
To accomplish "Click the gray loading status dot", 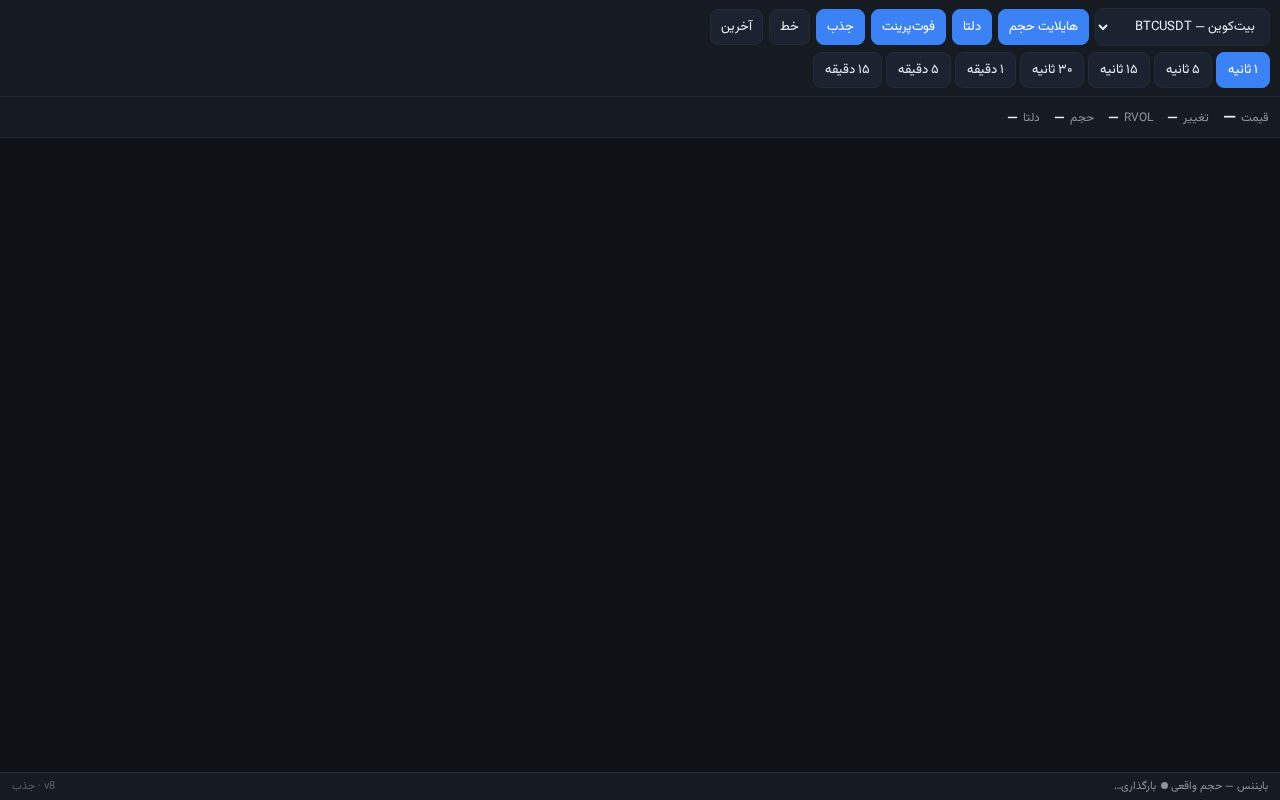I will 1164,786.
